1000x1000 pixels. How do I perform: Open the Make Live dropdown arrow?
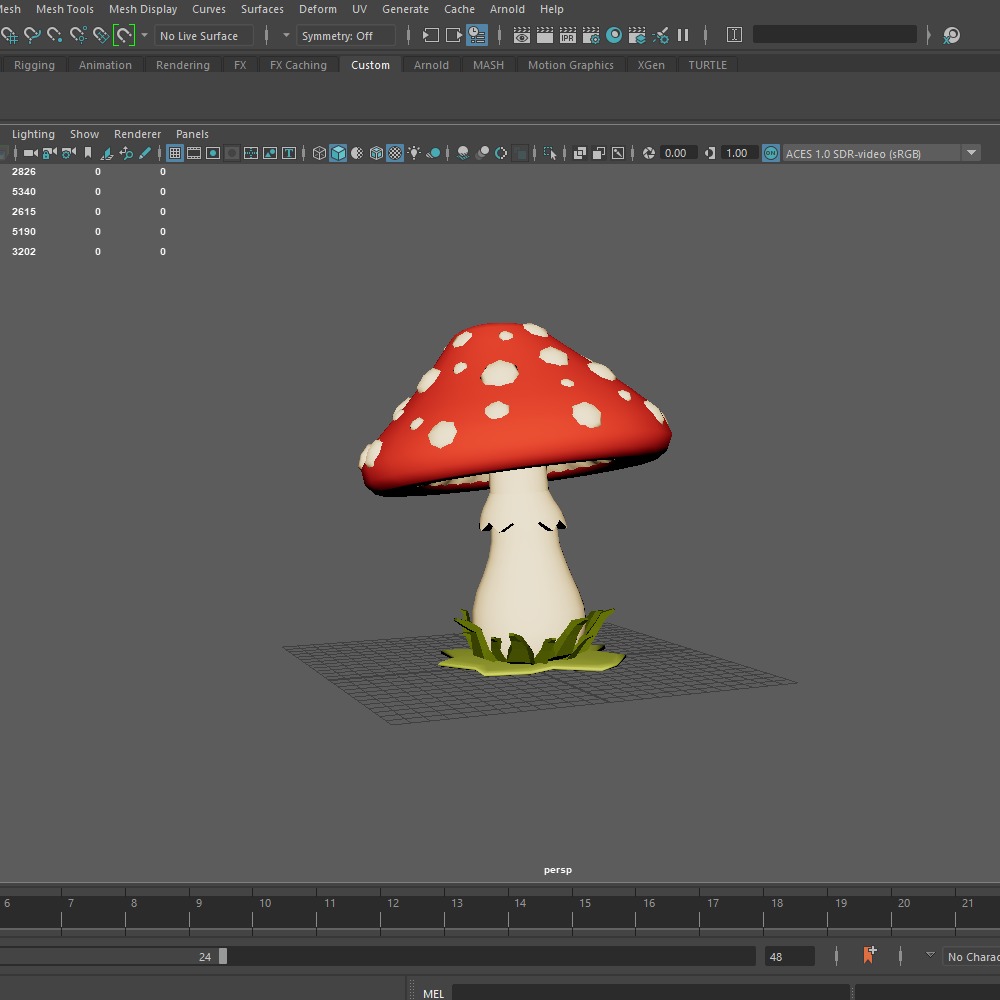point(145,35)
